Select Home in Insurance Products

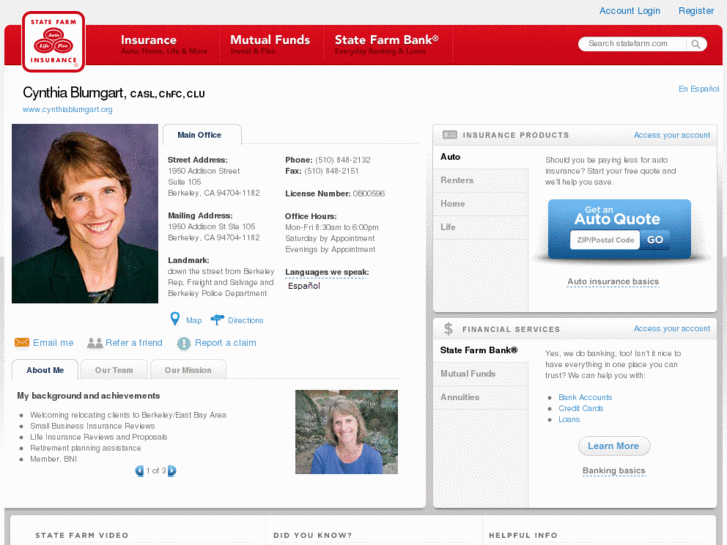pyautogui.click(x=481, y=204)
